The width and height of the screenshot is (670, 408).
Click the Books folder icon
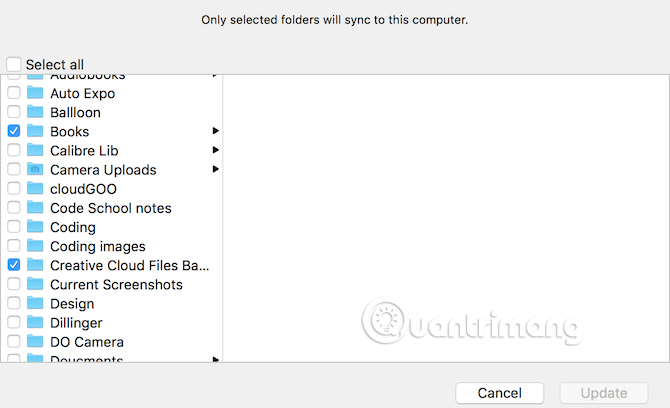(35, 131)
